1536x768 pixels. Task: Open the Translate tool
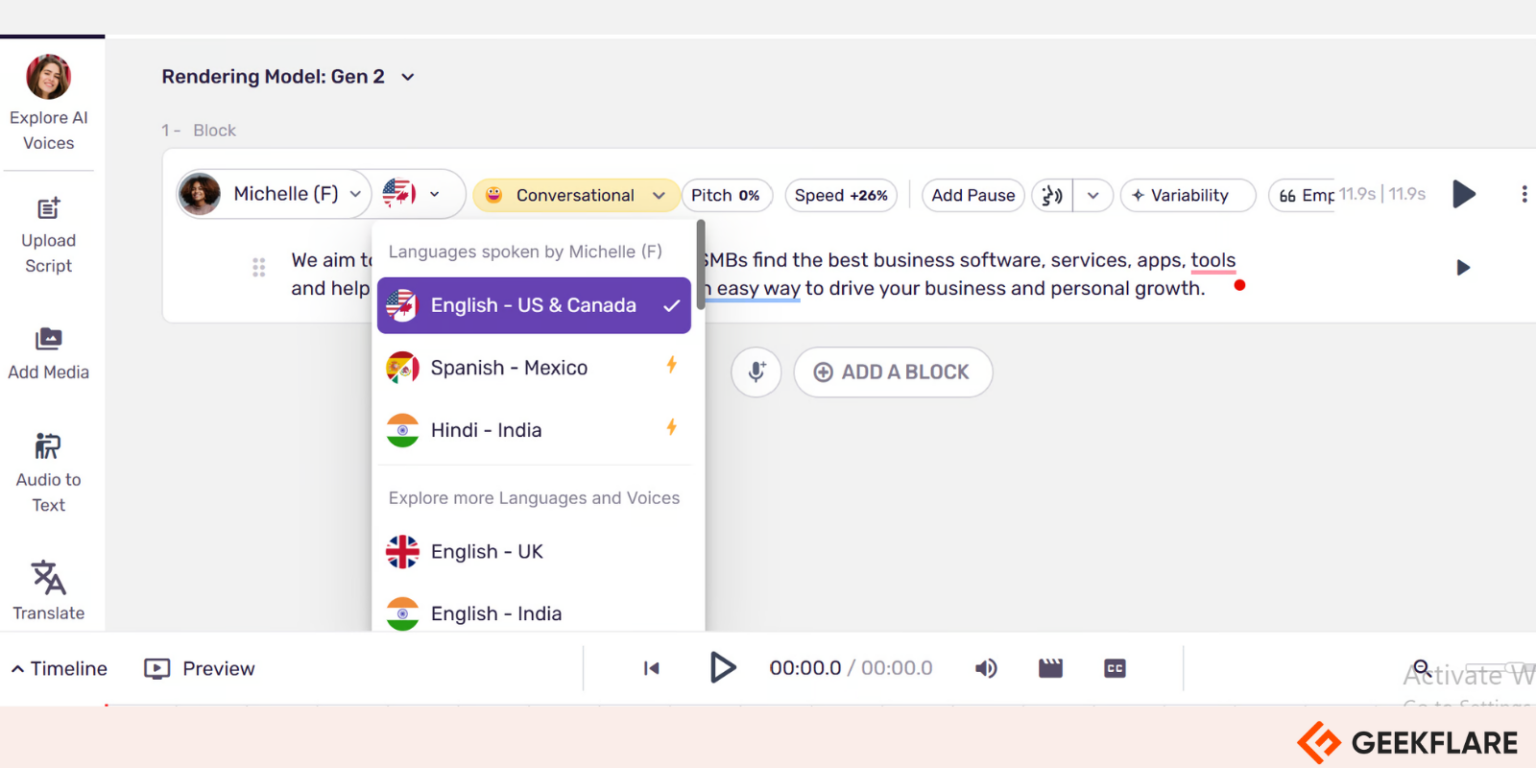(x=48, y=590)
